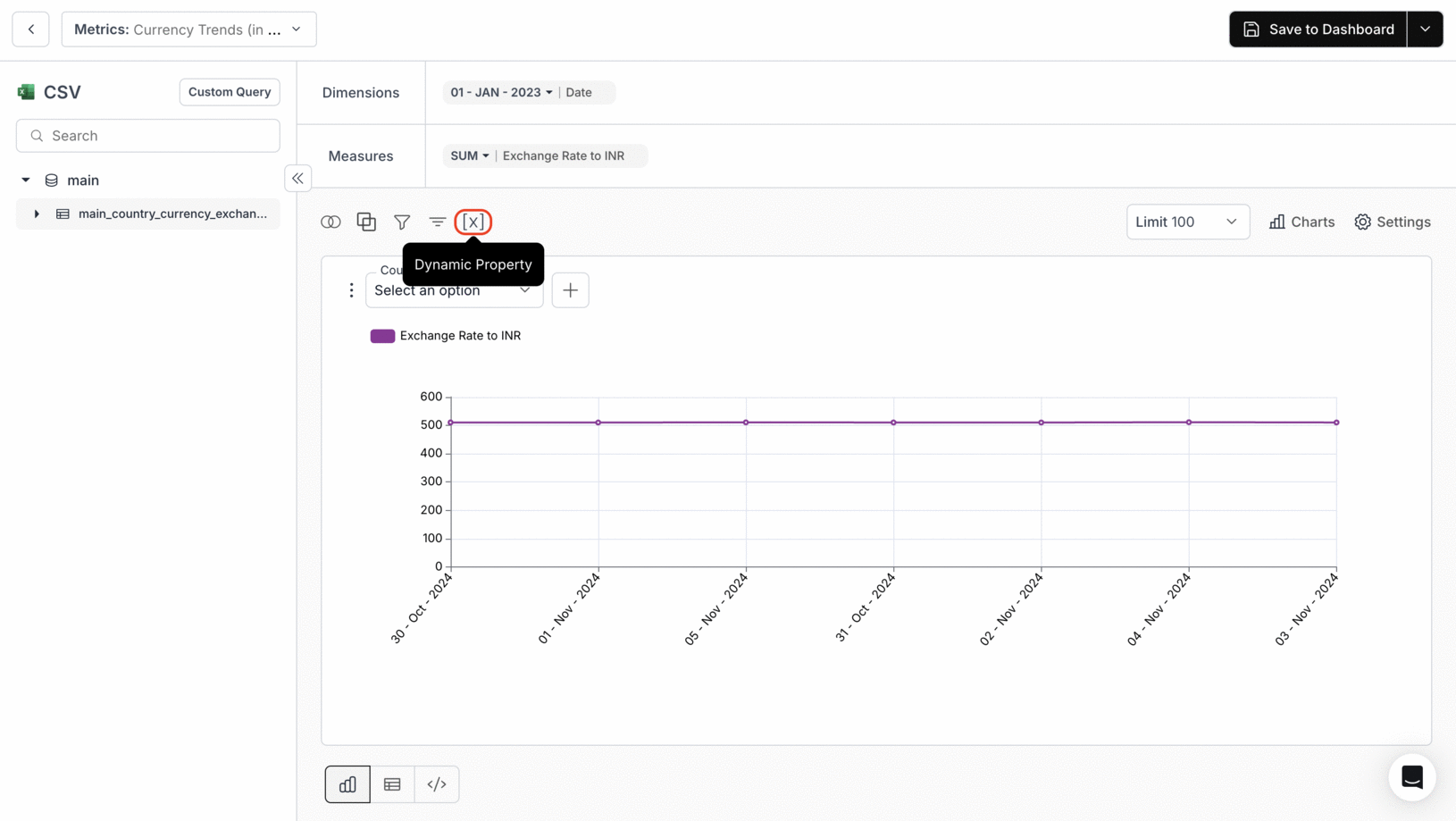Open the Select an option country dropdown
The height and width of the screenshot is (821, 1456).
(x=454, y=290)
